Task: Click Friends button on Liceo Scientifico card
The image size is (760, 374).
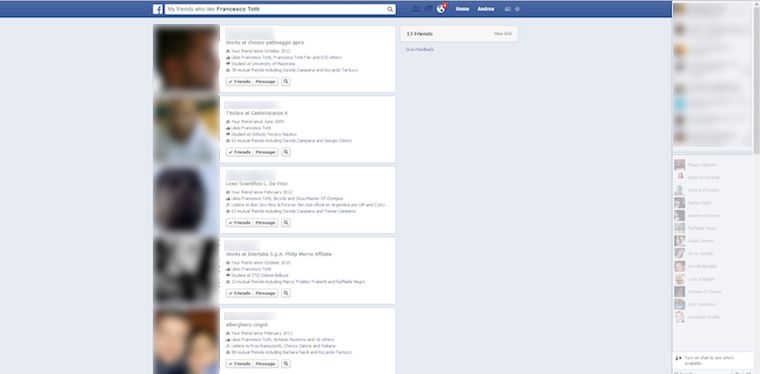Action: (x=239, y=223)
